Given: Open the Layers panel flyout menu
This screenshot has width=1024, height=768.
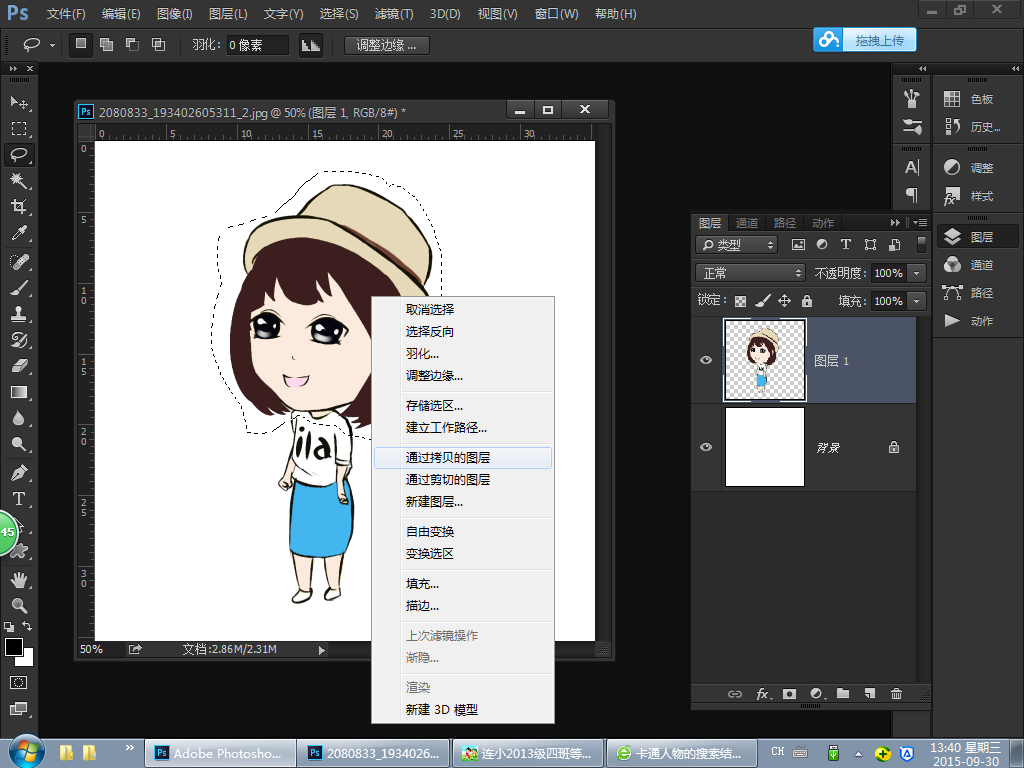Looking at the screenshot, I should tap(920, 223).
